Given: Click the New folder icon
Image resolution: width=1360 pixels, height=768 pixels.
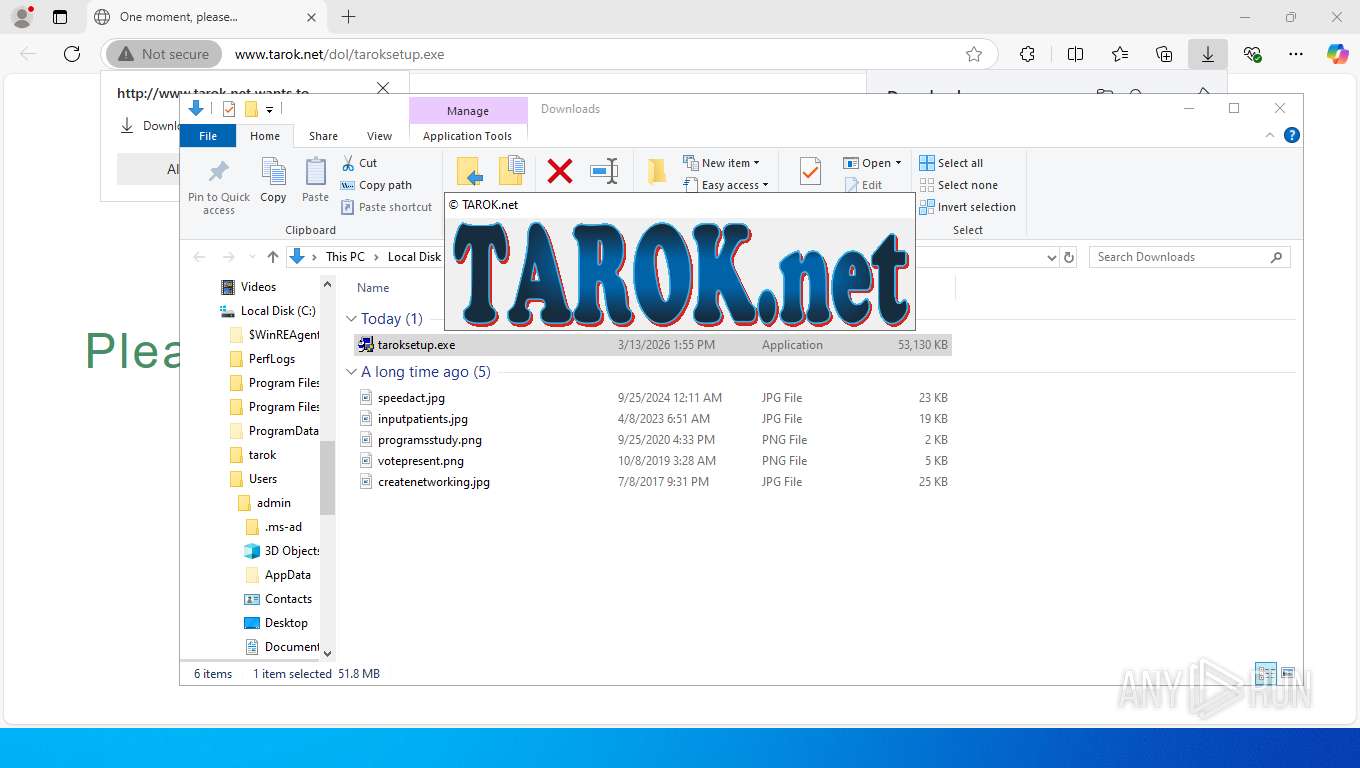Looking at the screenshot, I should [x=657, y=171].
